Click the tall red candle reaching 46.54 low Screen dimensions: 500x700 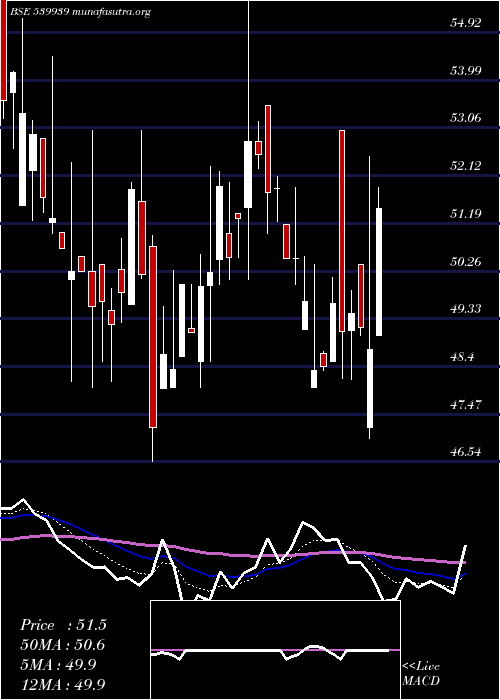(x=153, y=337)
